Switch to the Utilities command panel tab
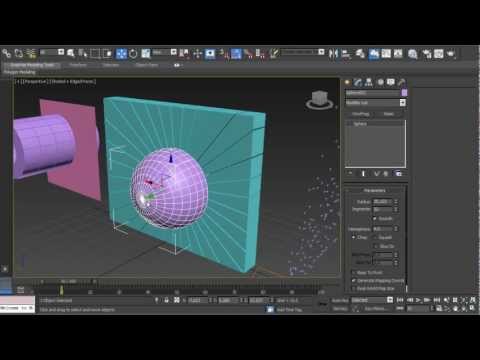The width and height of the screenshot is (480, 360). (402, 82)
